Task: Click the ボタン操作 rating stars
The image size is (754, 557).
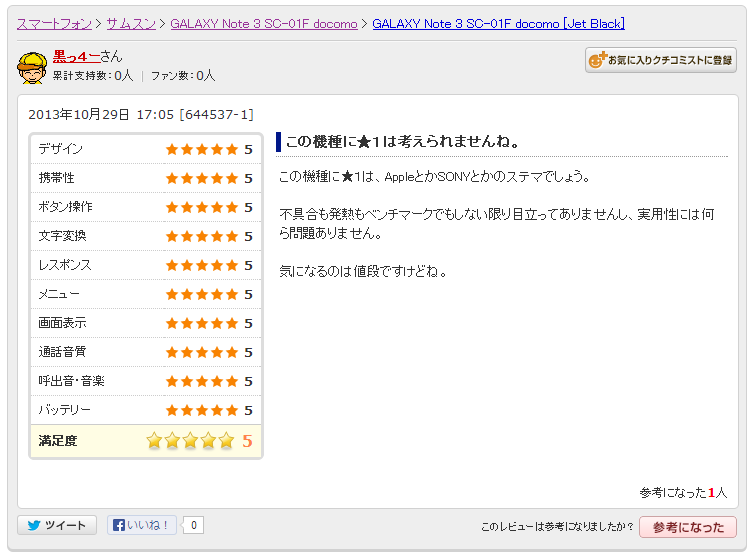Action: [x=202, y=207]
